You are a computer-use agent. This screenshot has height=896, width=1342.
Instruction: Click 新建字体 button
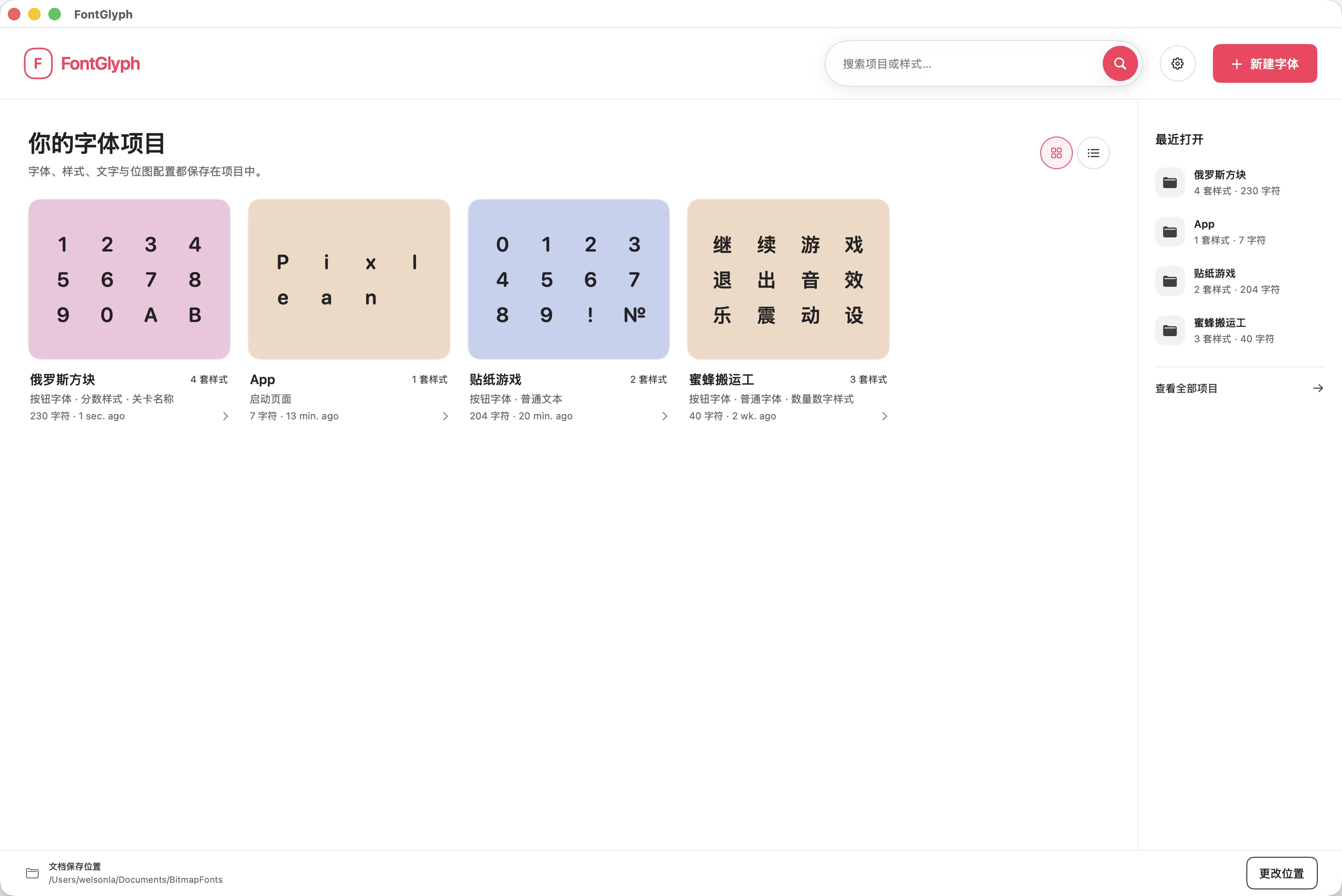[x=1265, y=63]
